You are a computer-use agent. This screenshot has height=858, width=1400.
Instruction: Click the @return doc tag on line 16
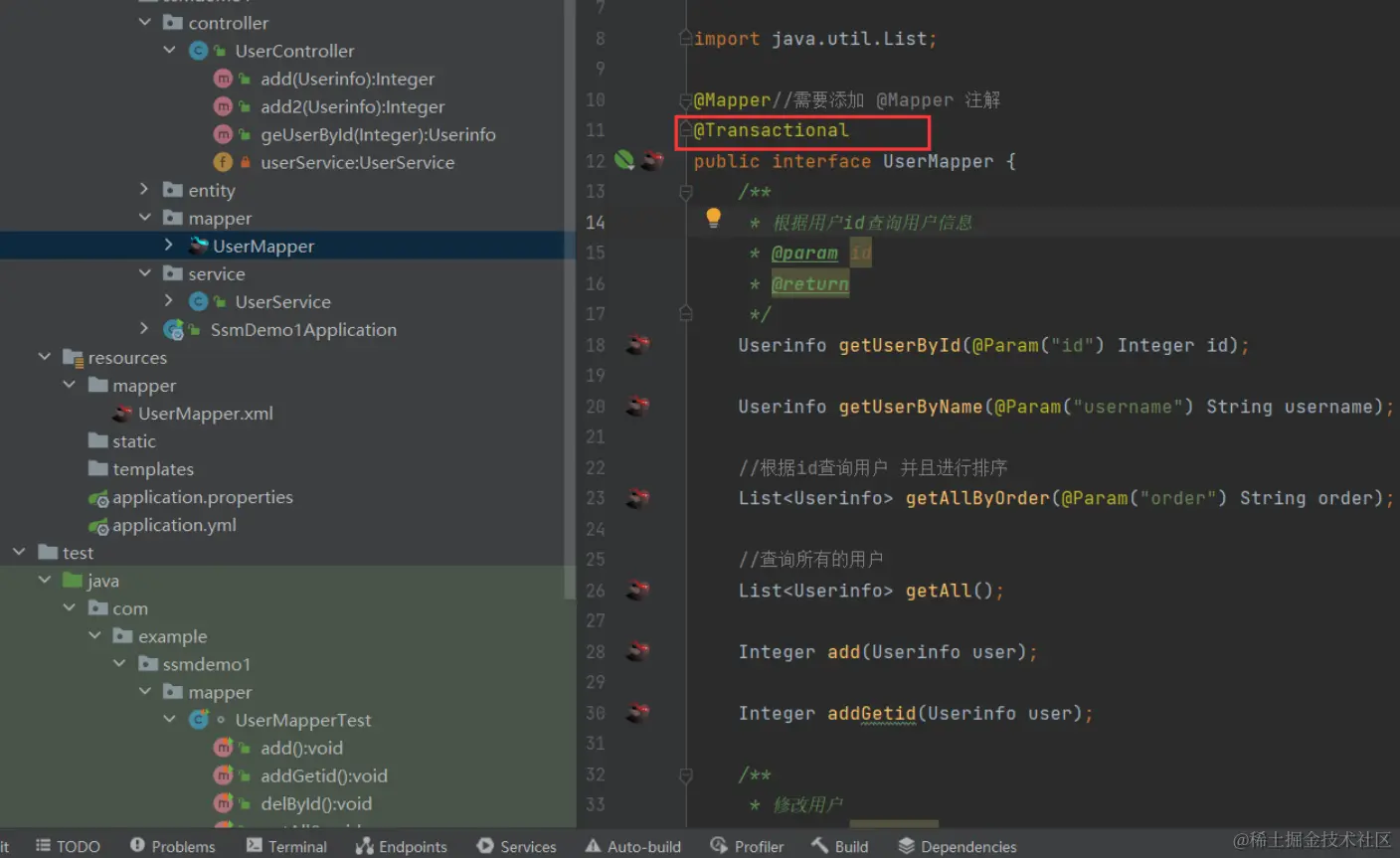(x=810, y=284)
